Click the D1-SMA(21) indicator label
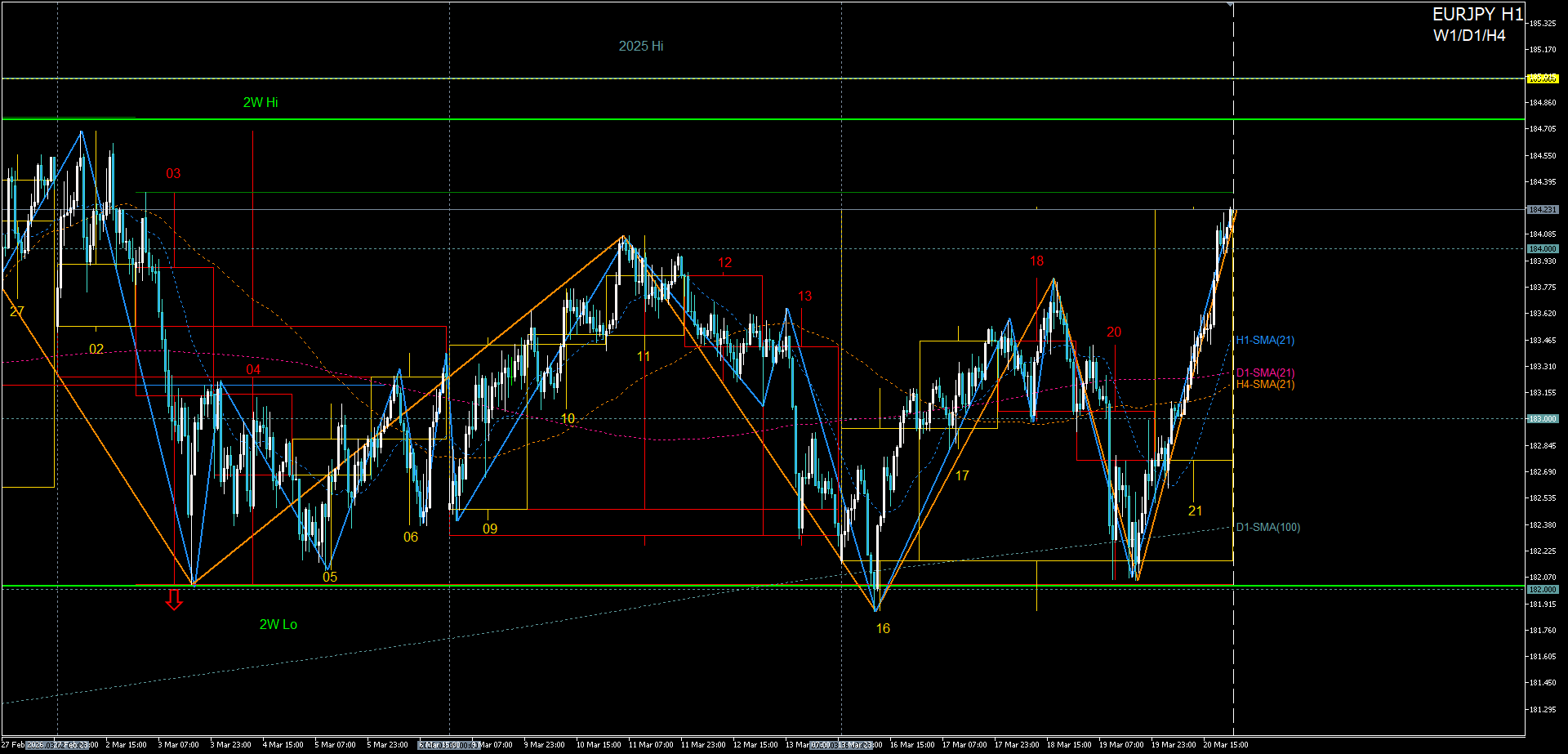The height and width of the screenshot is (754, 1568). tap(1265, 373)
